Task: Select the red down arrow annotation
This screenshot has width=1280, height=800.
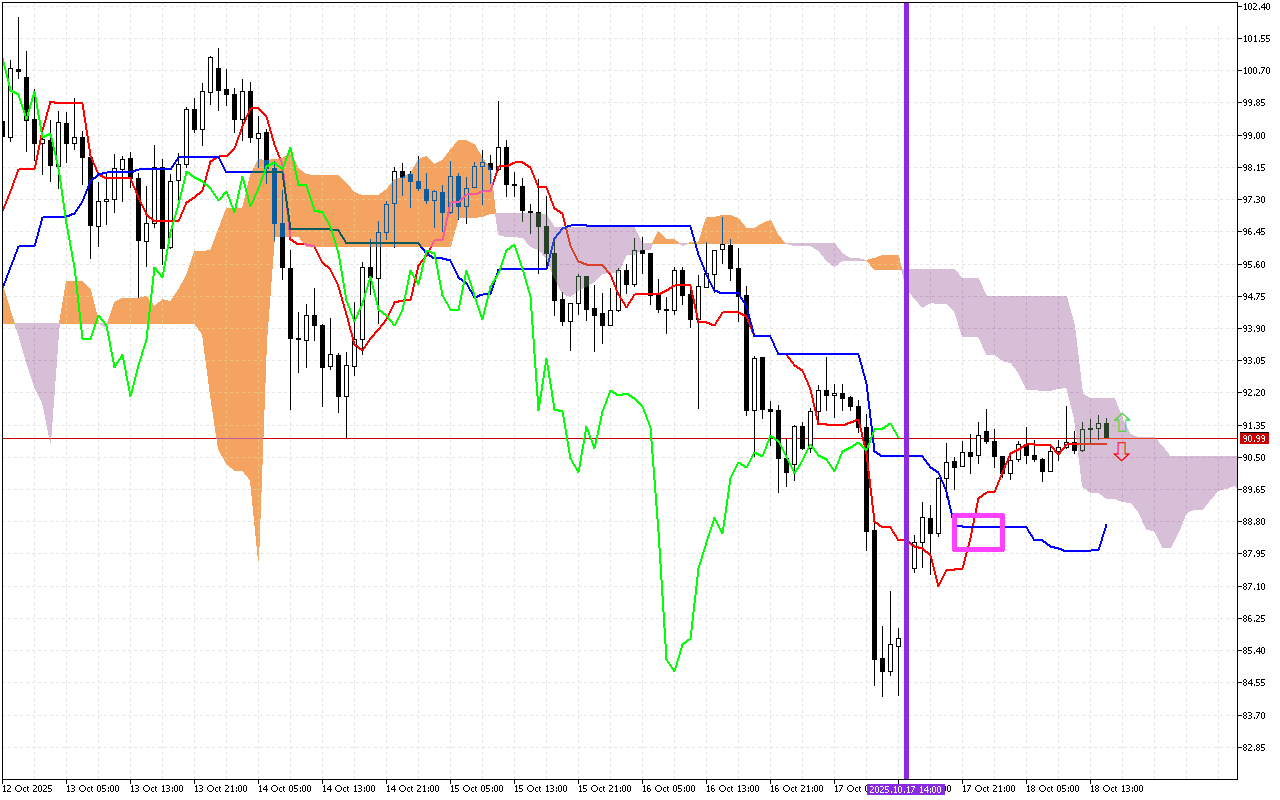Action: [x=1120, y=452]
